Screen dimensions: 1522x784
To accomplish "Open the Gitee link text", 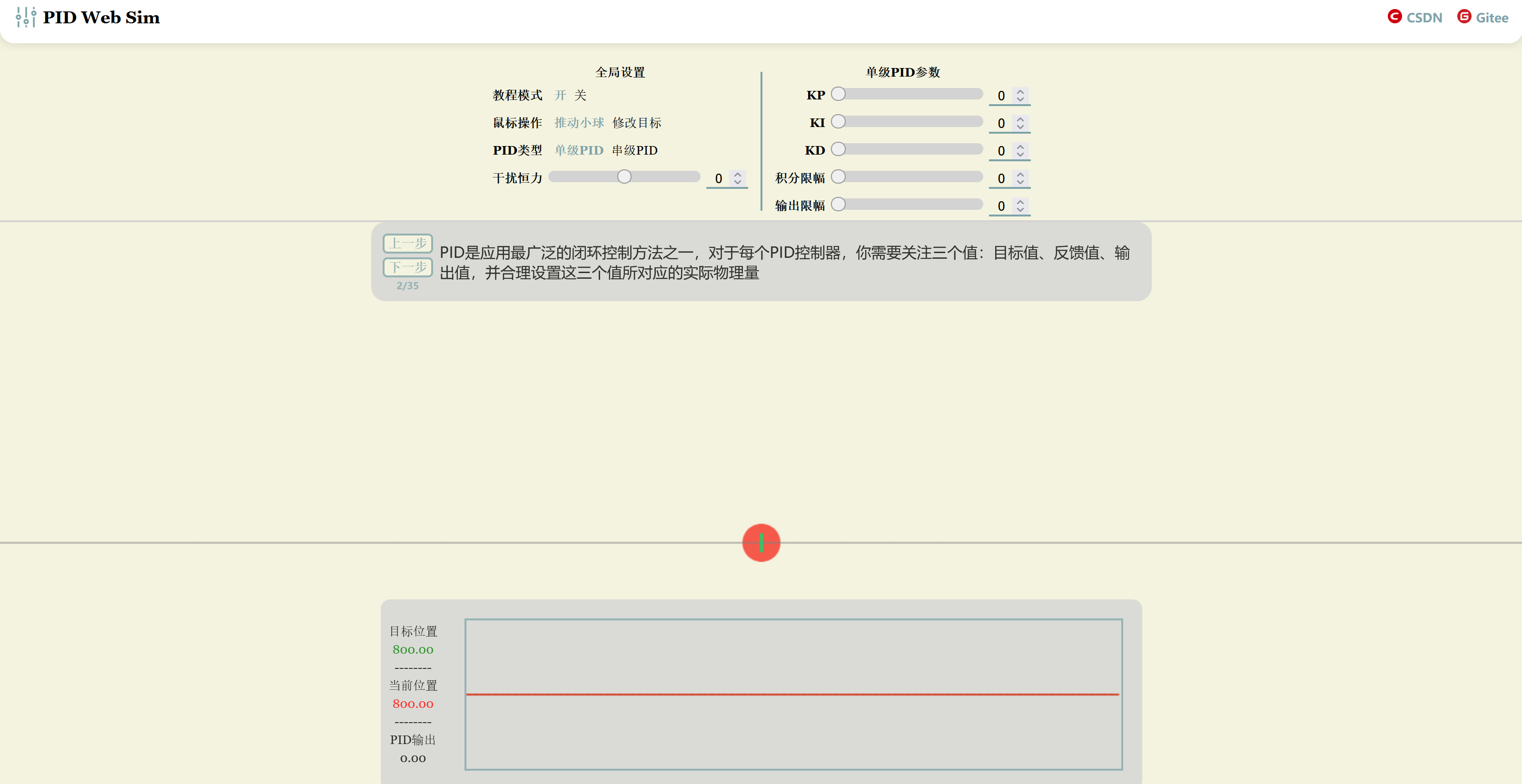I will 1492,18.
